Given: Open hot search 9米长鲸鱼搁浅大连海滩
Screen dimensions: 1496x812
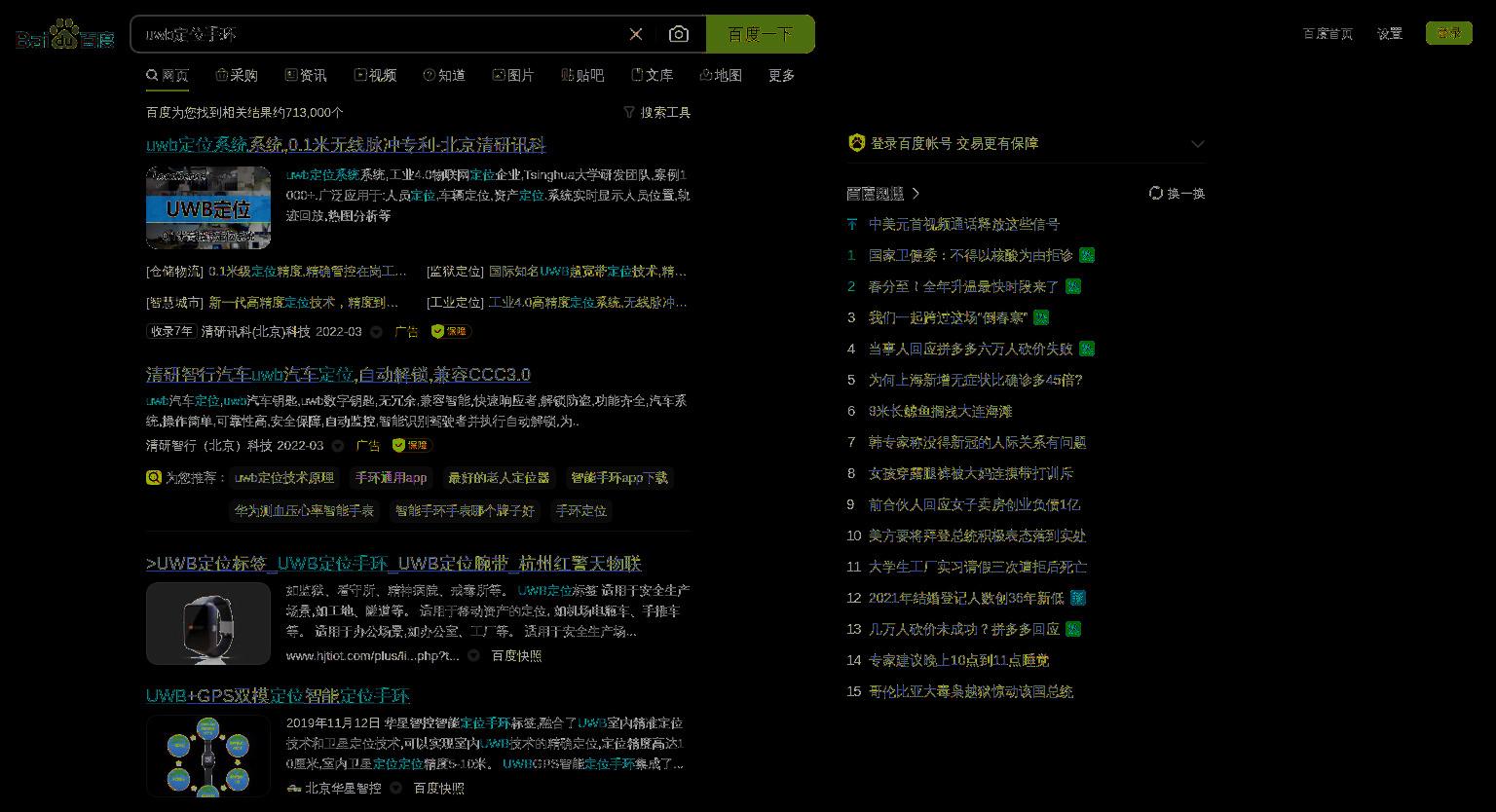Looking at the screenshot, I should click(x=941, y=411).
